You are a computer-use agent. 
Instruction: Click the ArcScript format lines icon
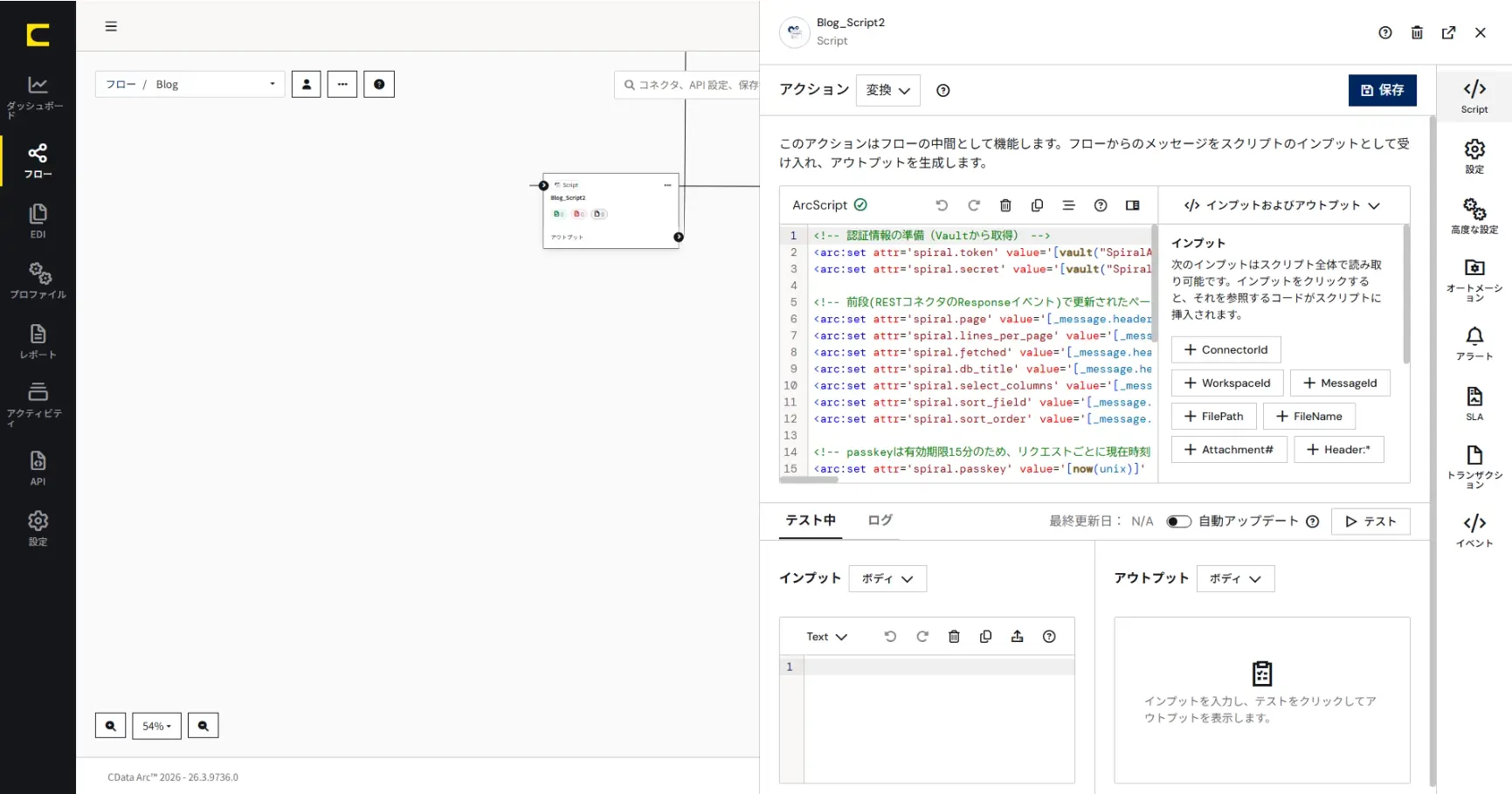point(1068,205)
